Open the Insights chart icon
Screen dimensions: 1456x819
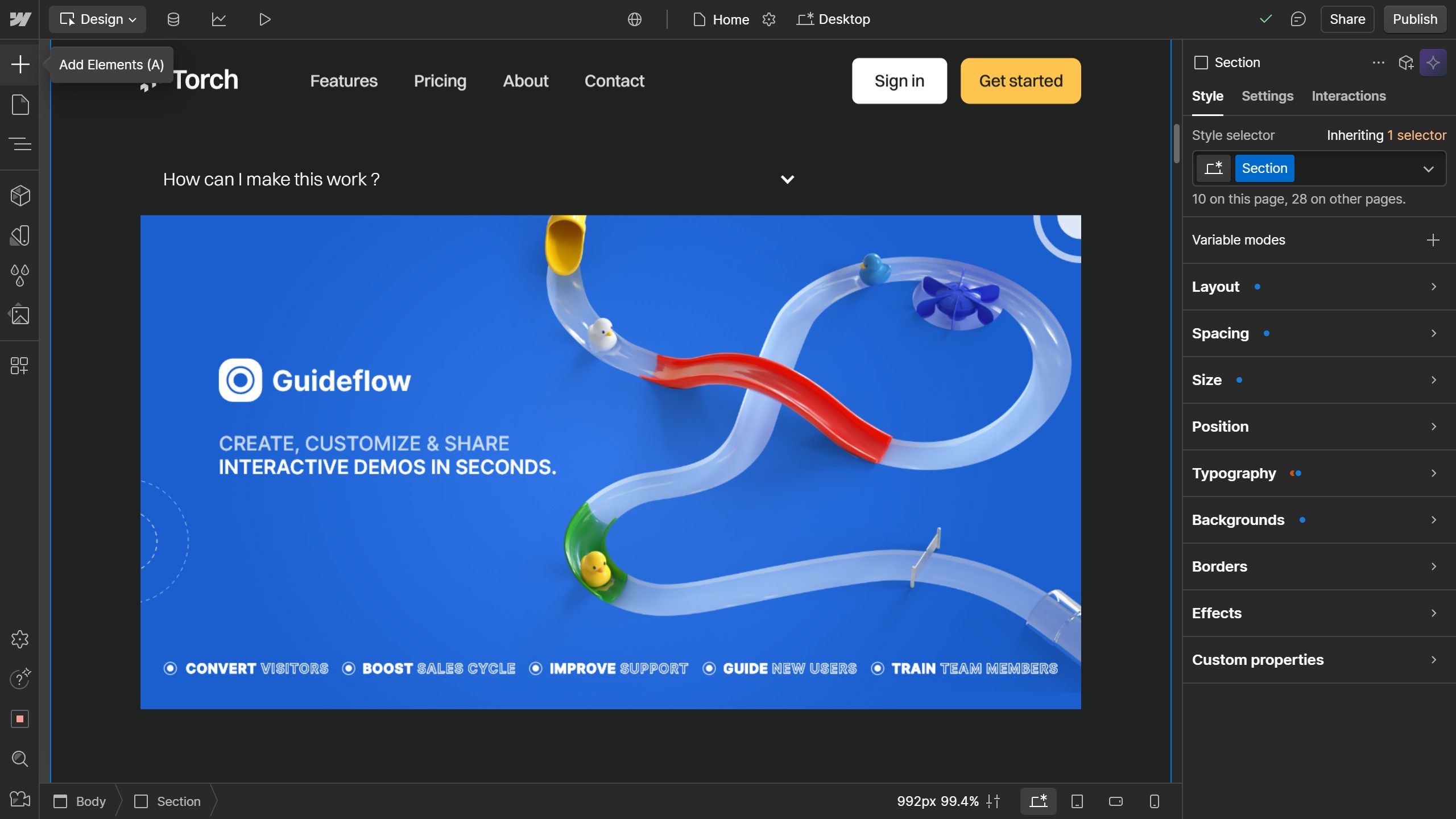pyautogui.click(x=219, y=19)
